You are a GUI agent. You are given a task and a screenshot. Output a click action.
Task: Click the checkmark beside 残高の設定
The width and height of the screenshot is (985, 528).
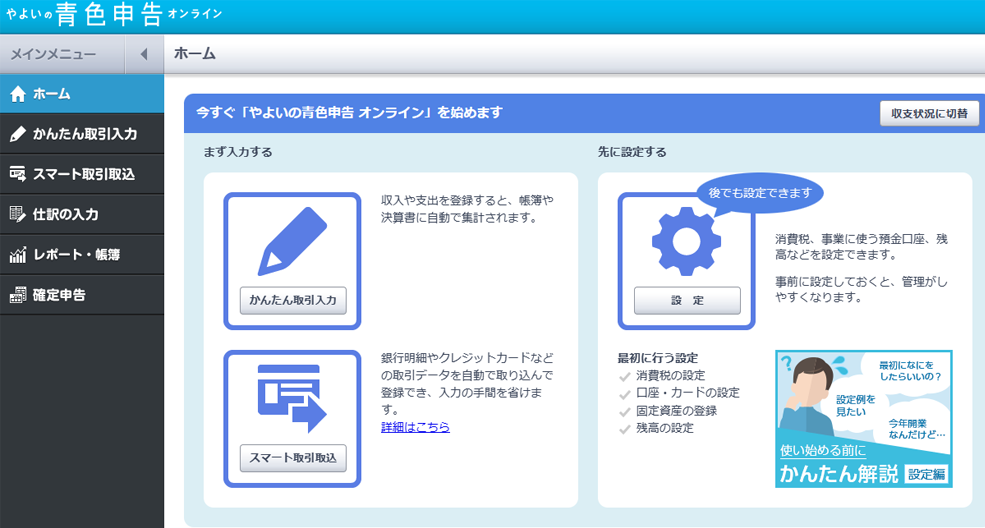[624, 429]
